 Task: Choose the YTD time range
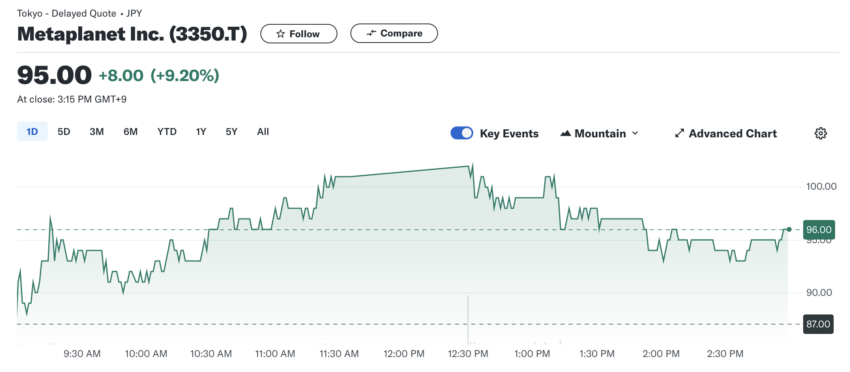pos(167,132)
